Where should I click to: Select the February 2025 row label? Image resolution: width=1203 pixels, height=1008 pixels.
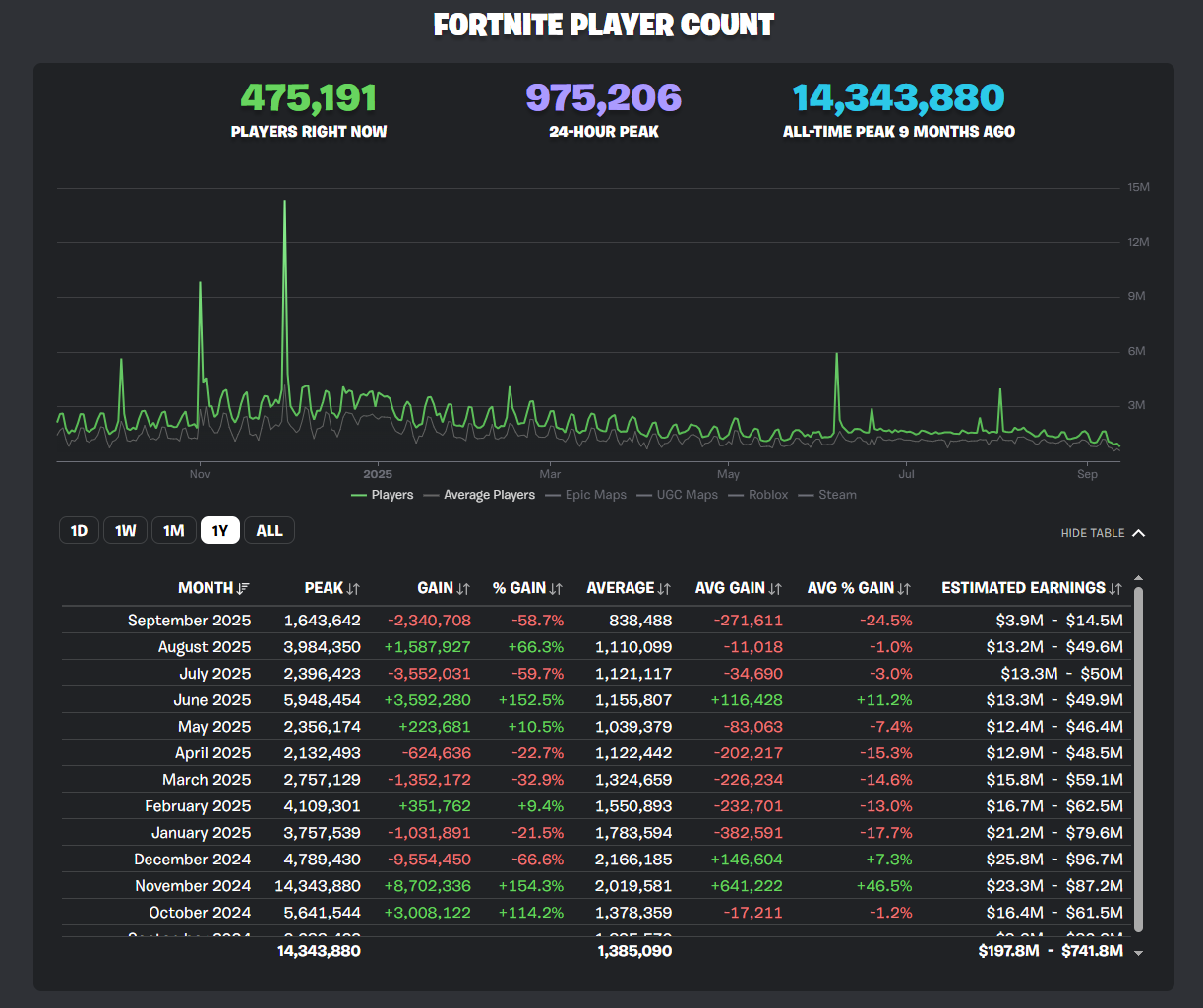tap(198, 806)
